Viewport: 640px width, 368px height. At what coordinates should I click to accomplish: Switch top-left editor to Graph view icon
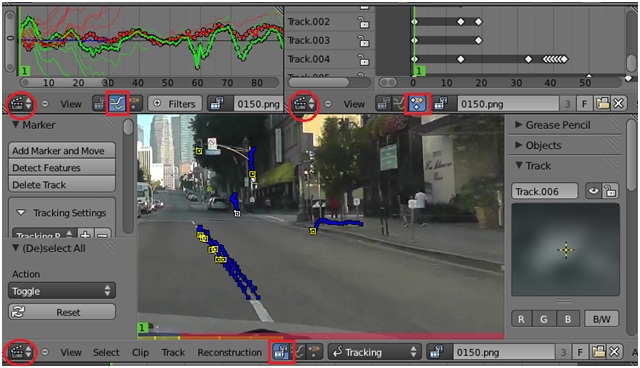[117, 104]
